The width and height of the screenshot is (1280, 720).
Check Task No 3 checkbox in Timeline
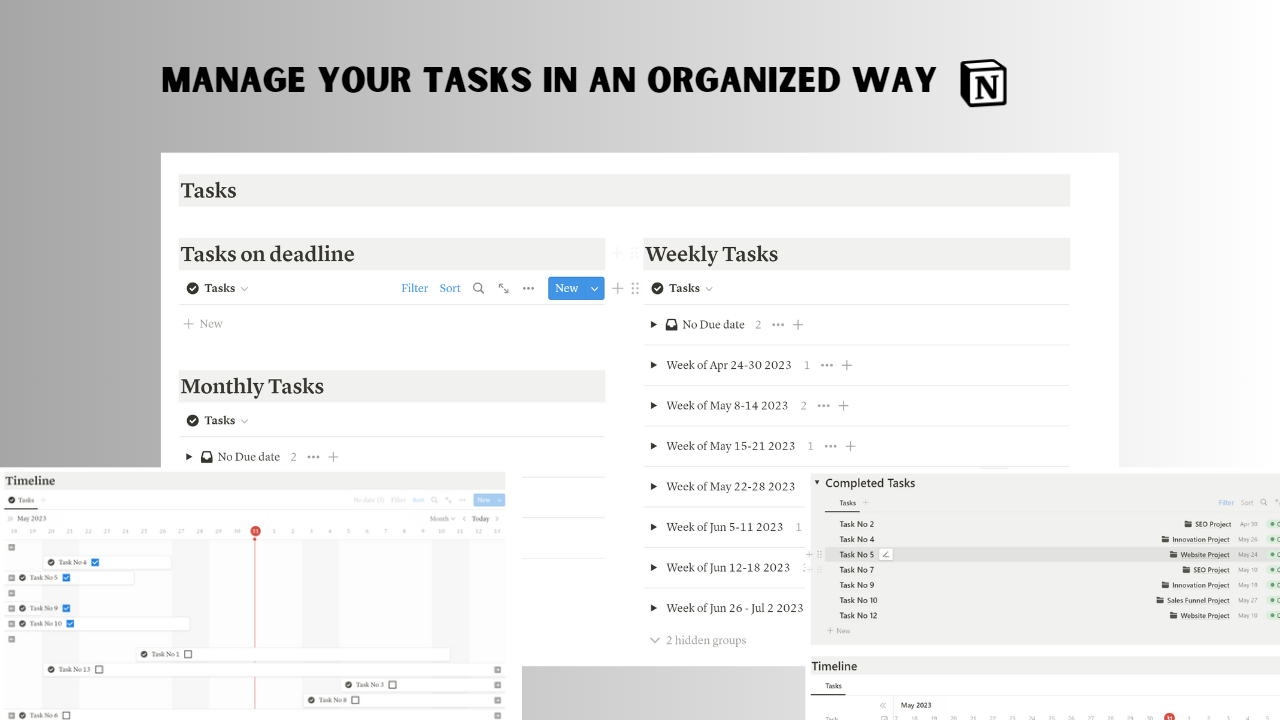tap(392, 684)
